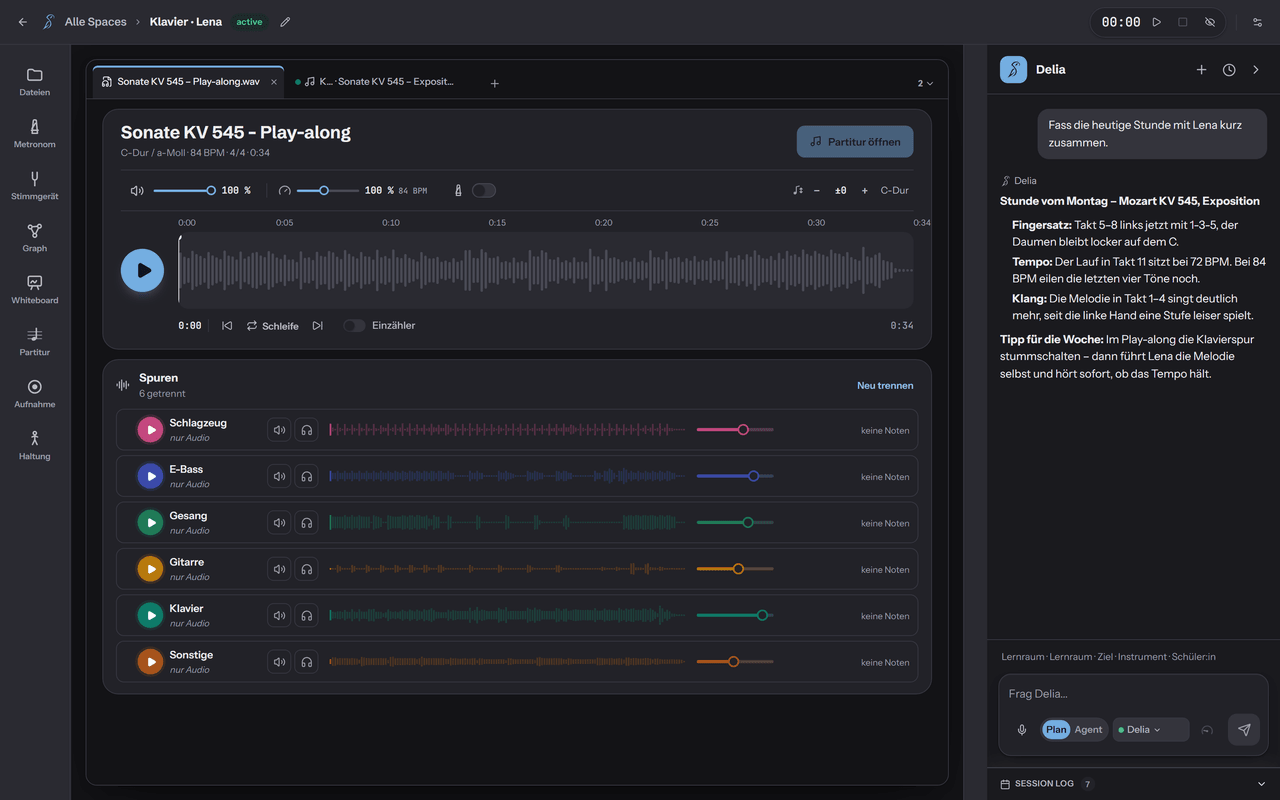Screen dimensions: 1280x800
Task: Click the main waveform timeline
Action: (546, 270)
